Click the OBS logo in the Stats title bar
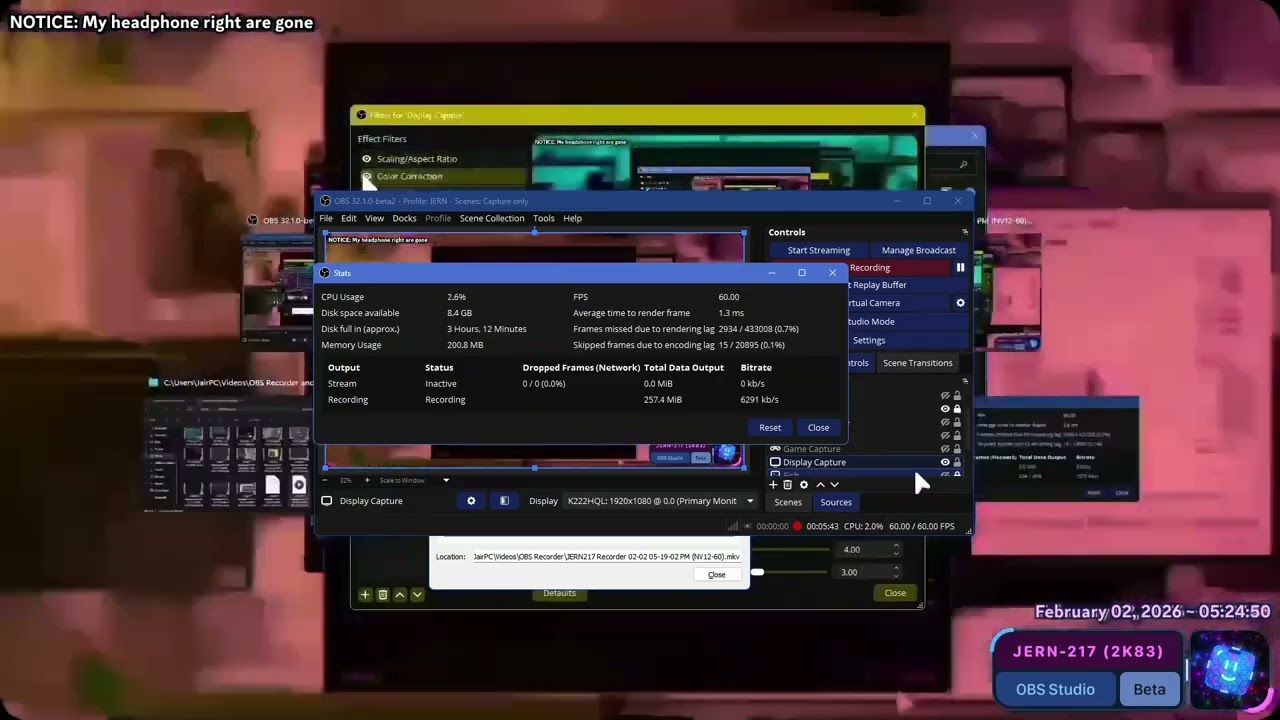Viewport: 1280px width, 720px height. (x=324, y=273)
